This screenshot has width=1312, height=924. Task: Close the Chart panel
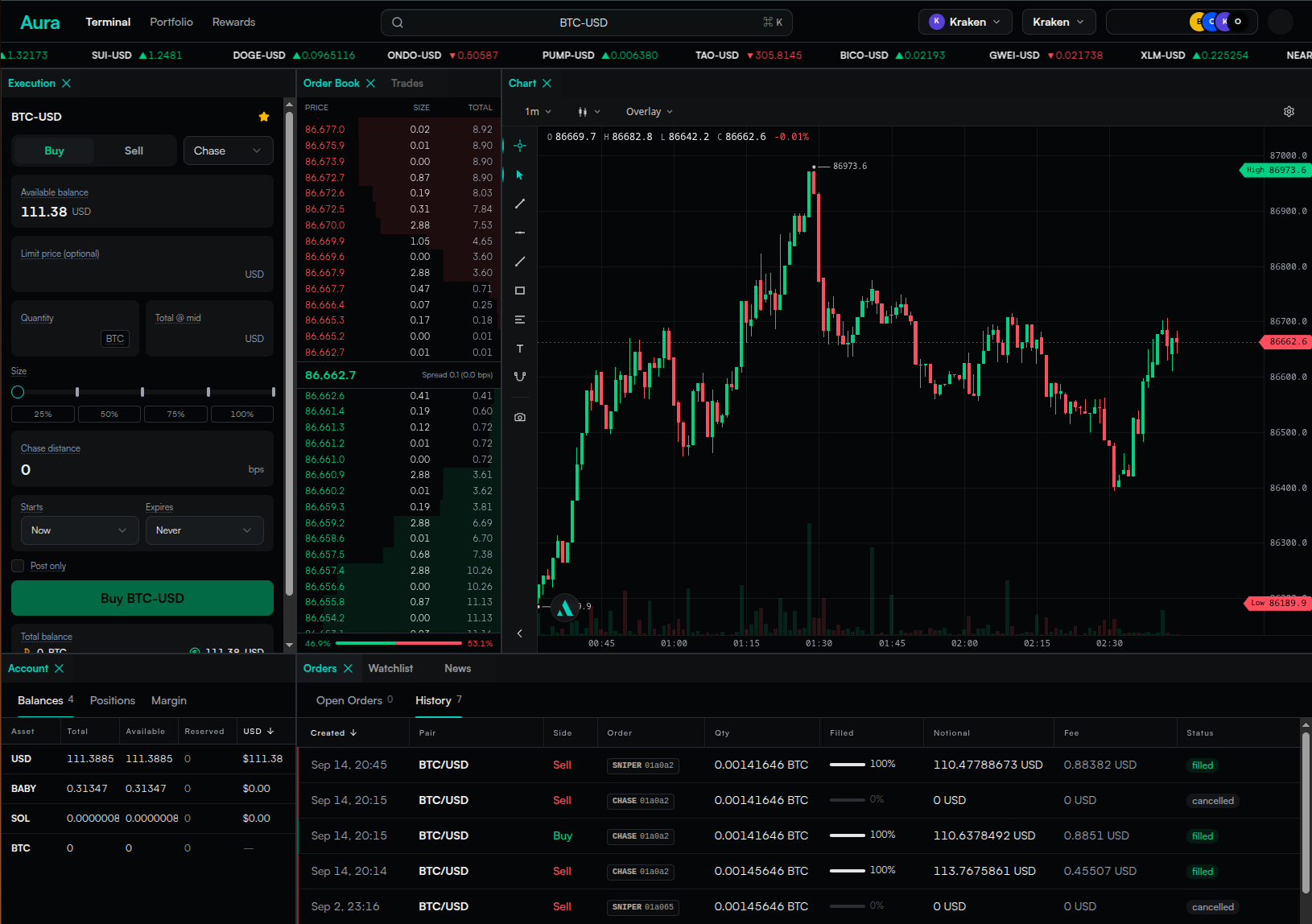tap(547, 83)
